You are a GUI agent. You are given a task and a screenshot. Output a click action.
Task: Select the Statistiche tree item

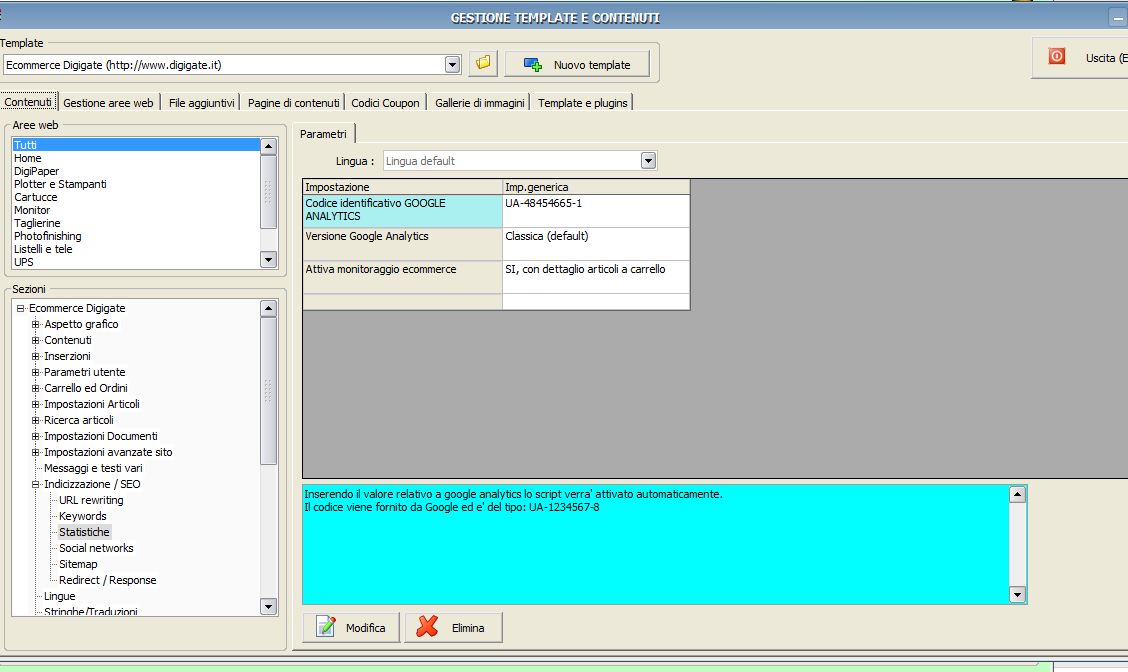[x=84, y=532]
